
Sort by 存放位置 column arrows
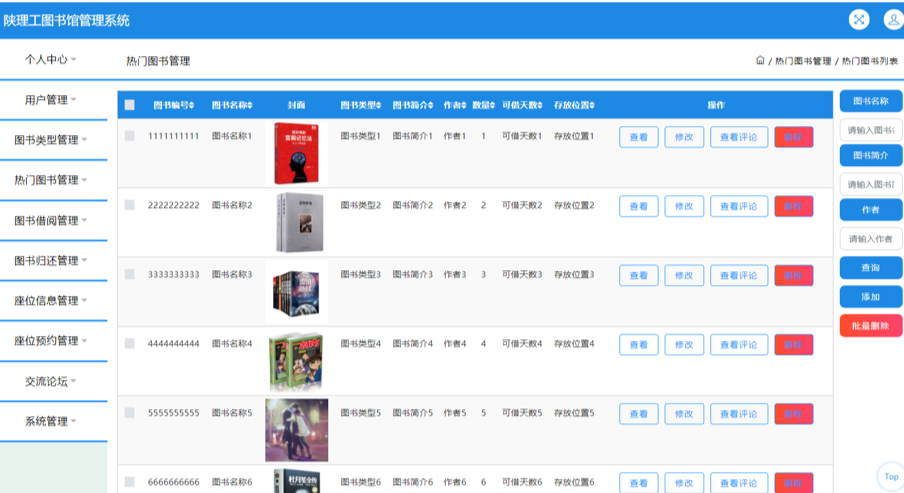click(592, 105)
